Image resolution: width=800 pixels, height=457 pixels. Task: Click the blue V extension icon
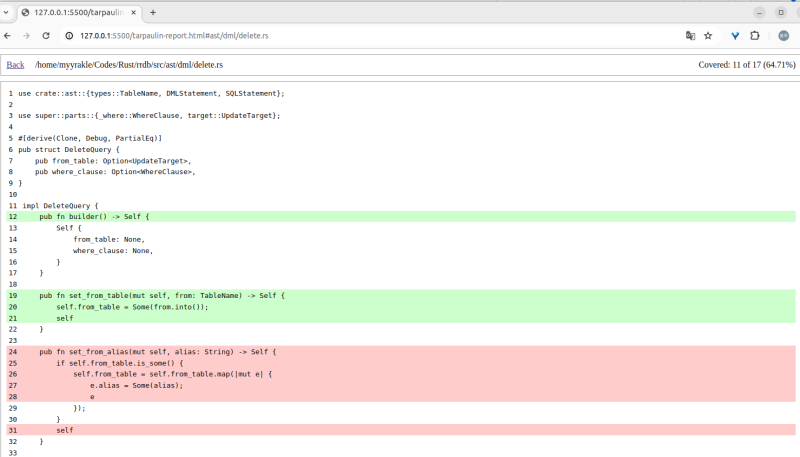735,35
